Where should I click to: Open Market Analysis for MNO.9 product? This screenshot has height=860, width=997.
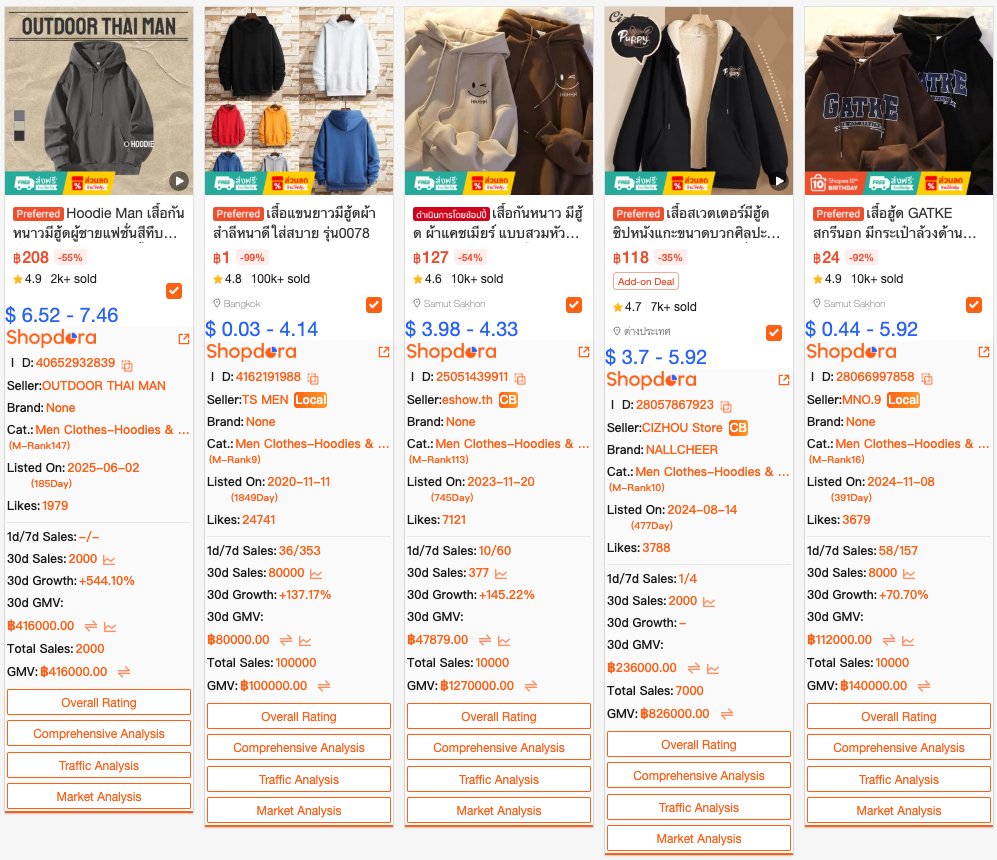pyautogui.click(x=898, y=810)
